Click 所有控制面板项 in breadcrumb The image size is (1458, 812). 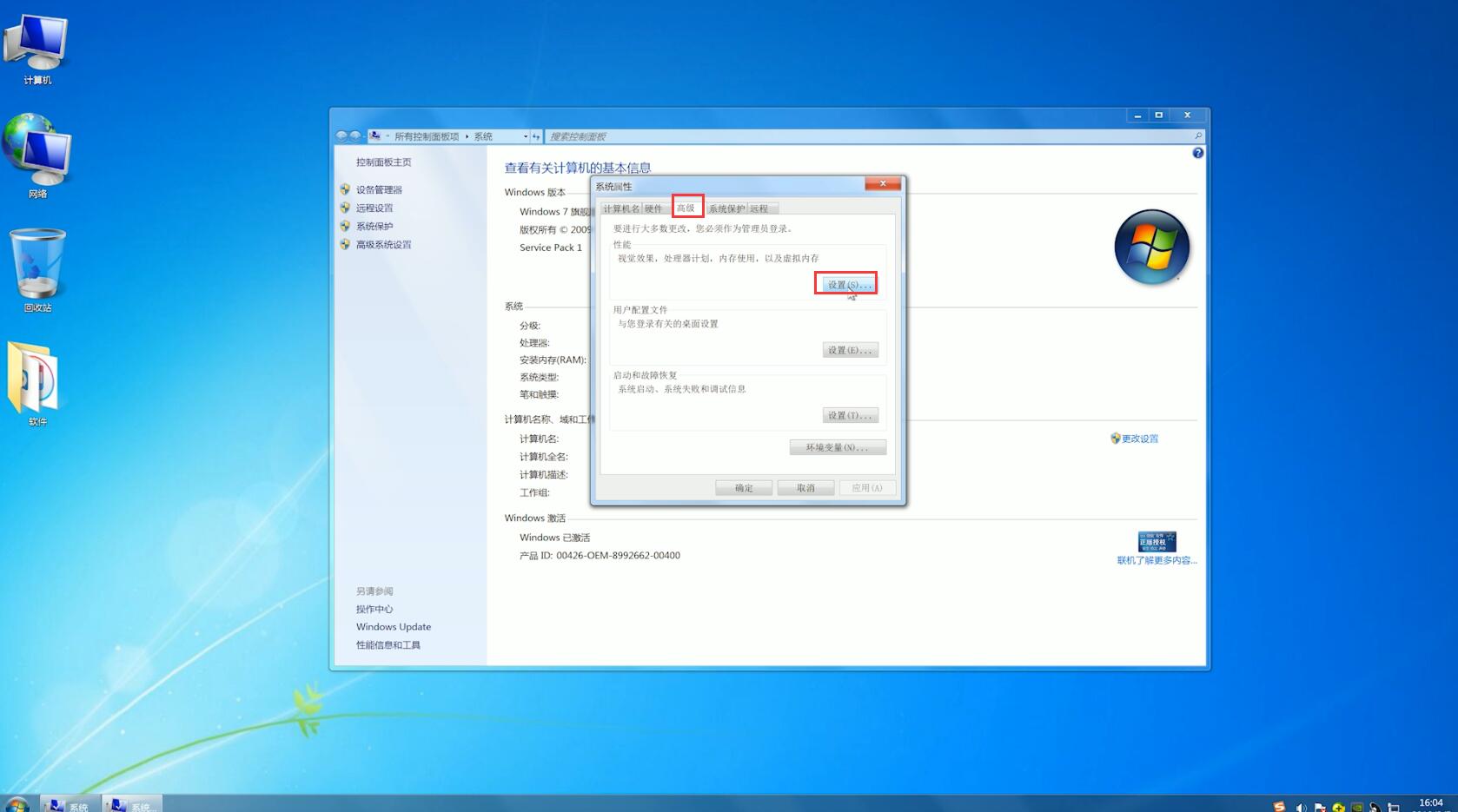click(427, 136)
